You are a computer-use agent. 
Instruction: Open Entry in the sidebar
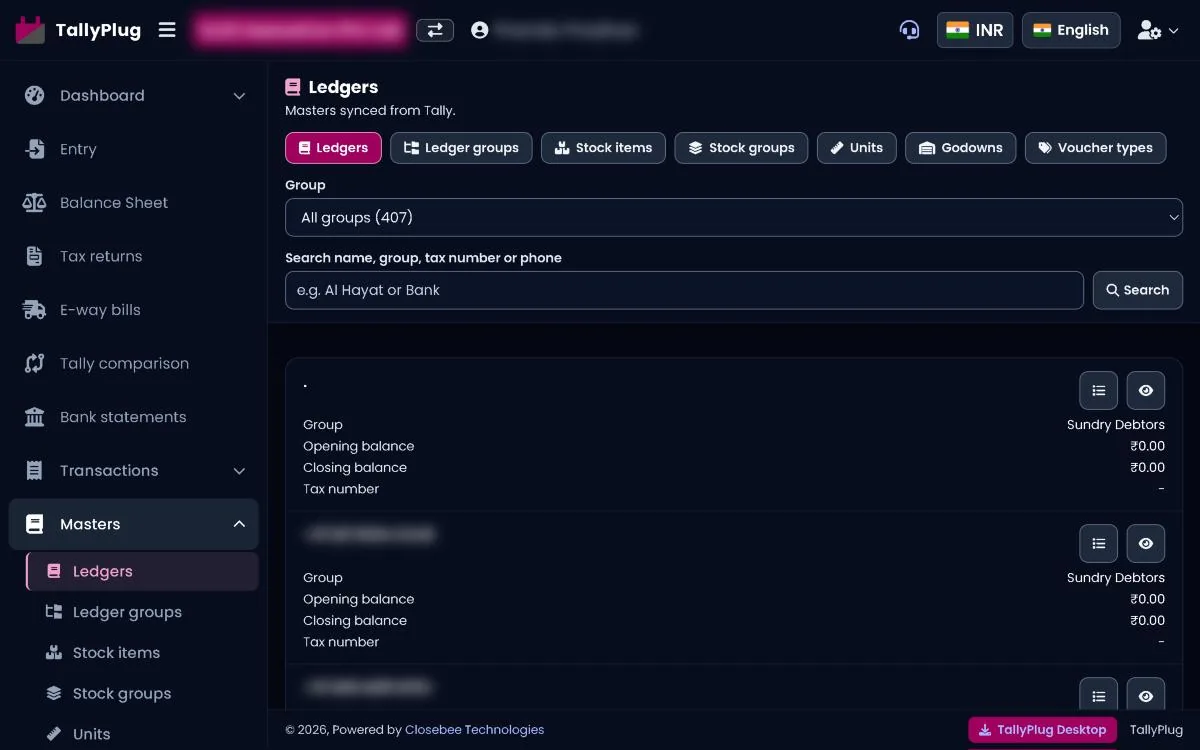click(134, 149)
